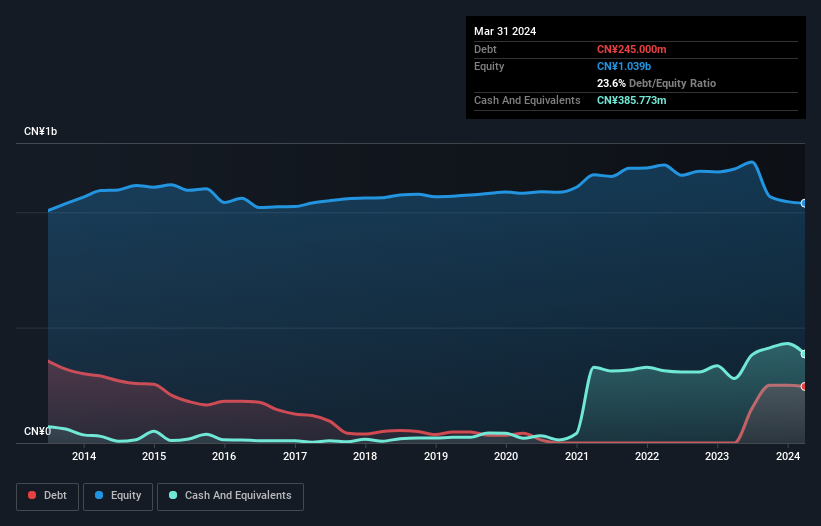Click the 2024 x-axis label
This screenshot has width=821, height=526.
tap(787, 456)
